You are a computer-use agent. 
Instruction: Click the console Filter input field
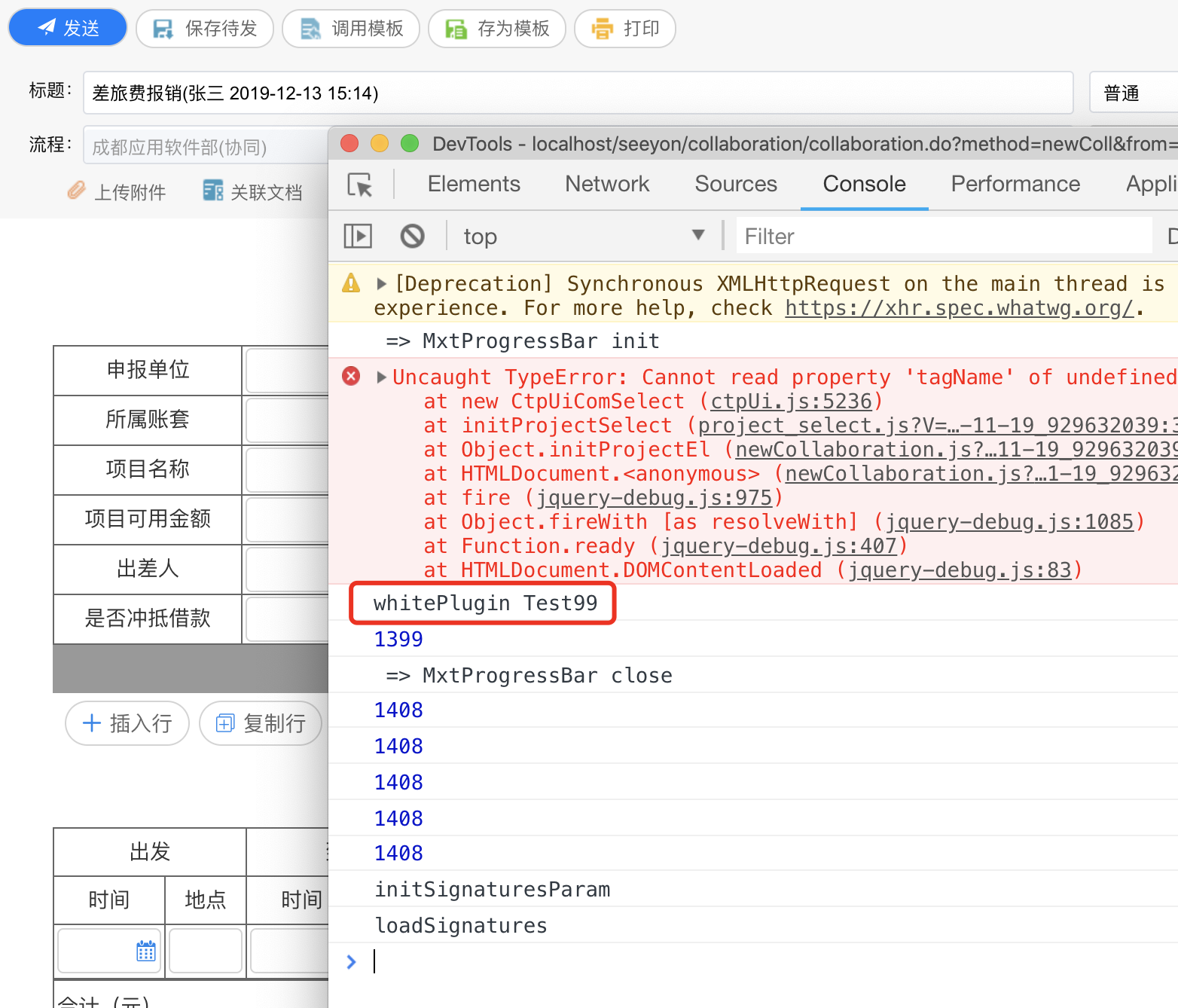941,237
